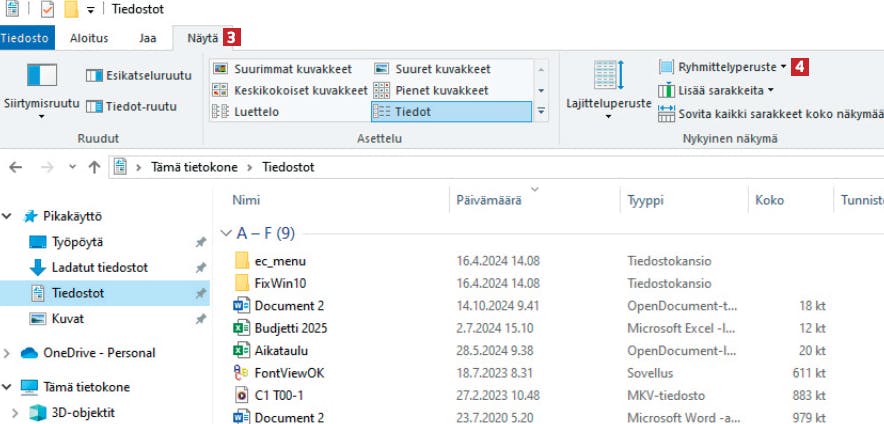884x424 pixels.
Task: Open Lisää sarakkeita dropdown
Action: [716, 90]
